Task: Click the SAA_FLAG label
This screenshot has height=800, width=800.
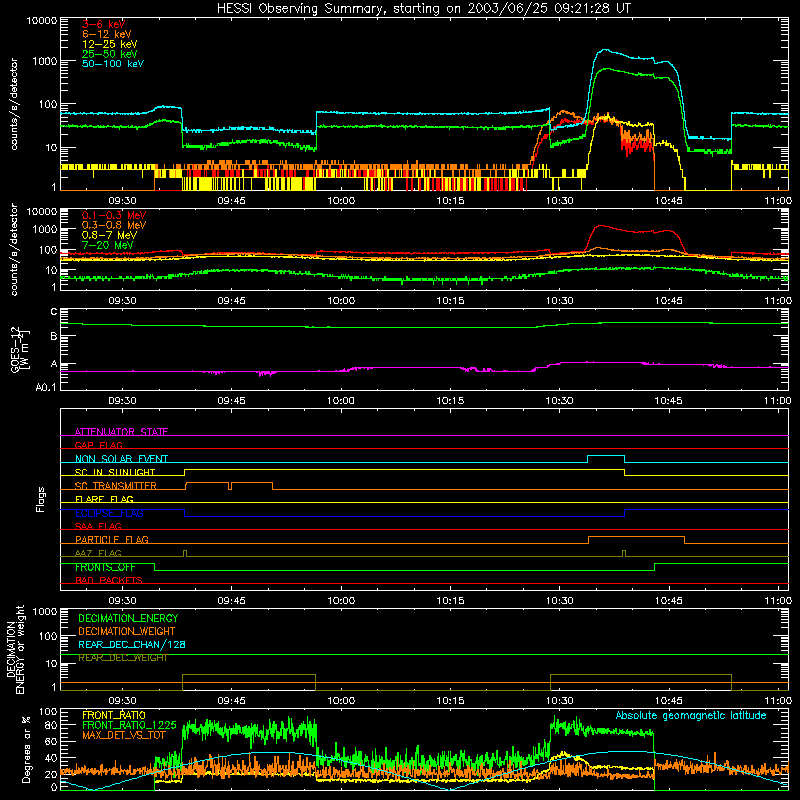Action: (98, 526)
